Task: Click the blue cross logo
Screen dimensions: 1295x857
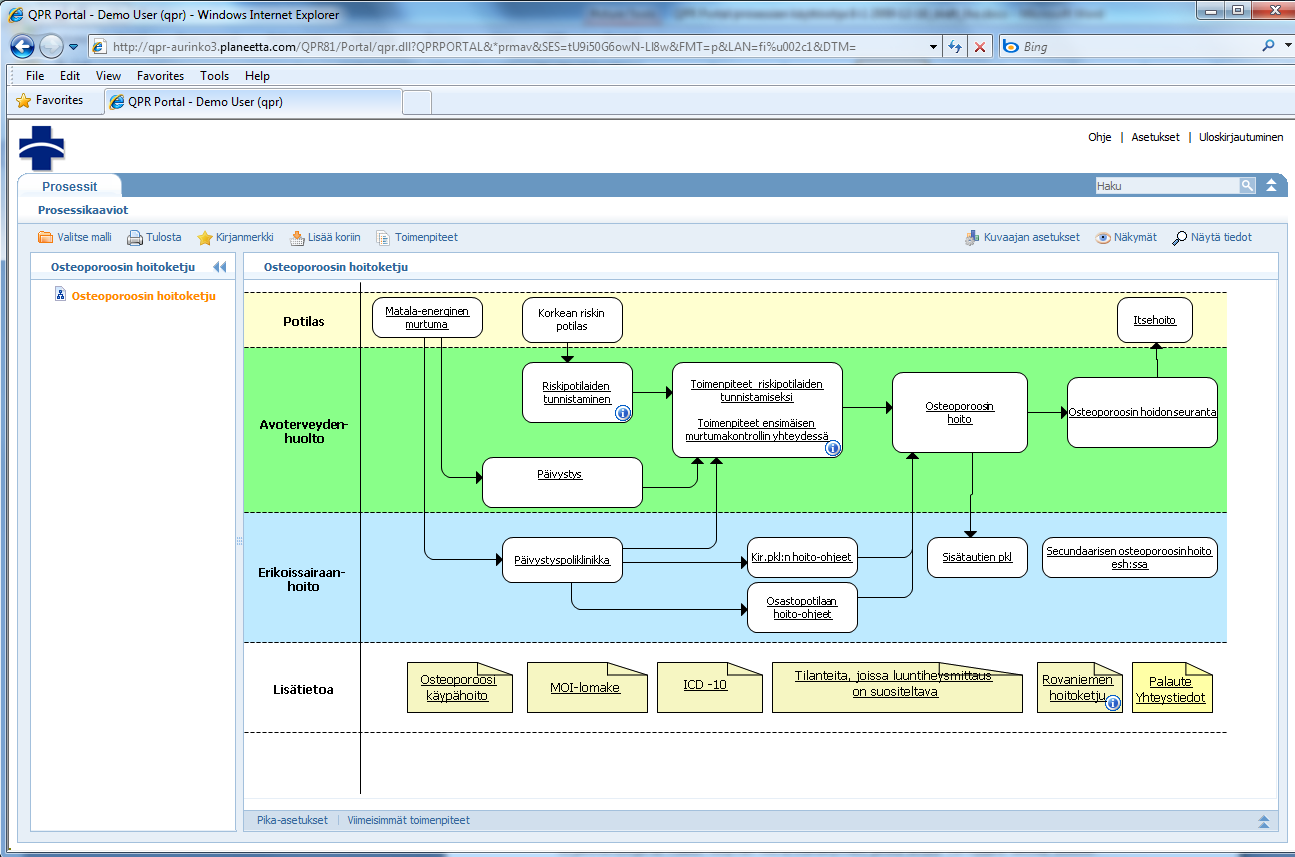Action: pos(42,147)
